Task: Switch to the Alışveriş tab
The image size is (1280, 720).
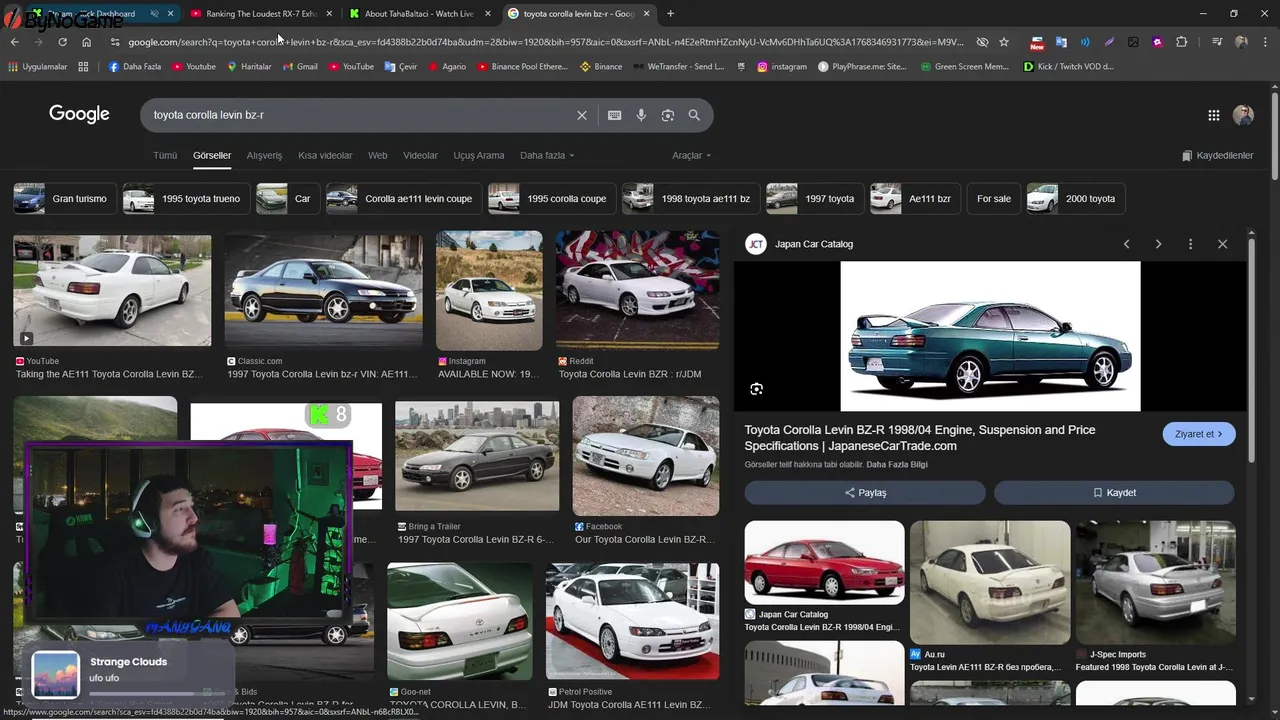Action: (x=264, y=156)
